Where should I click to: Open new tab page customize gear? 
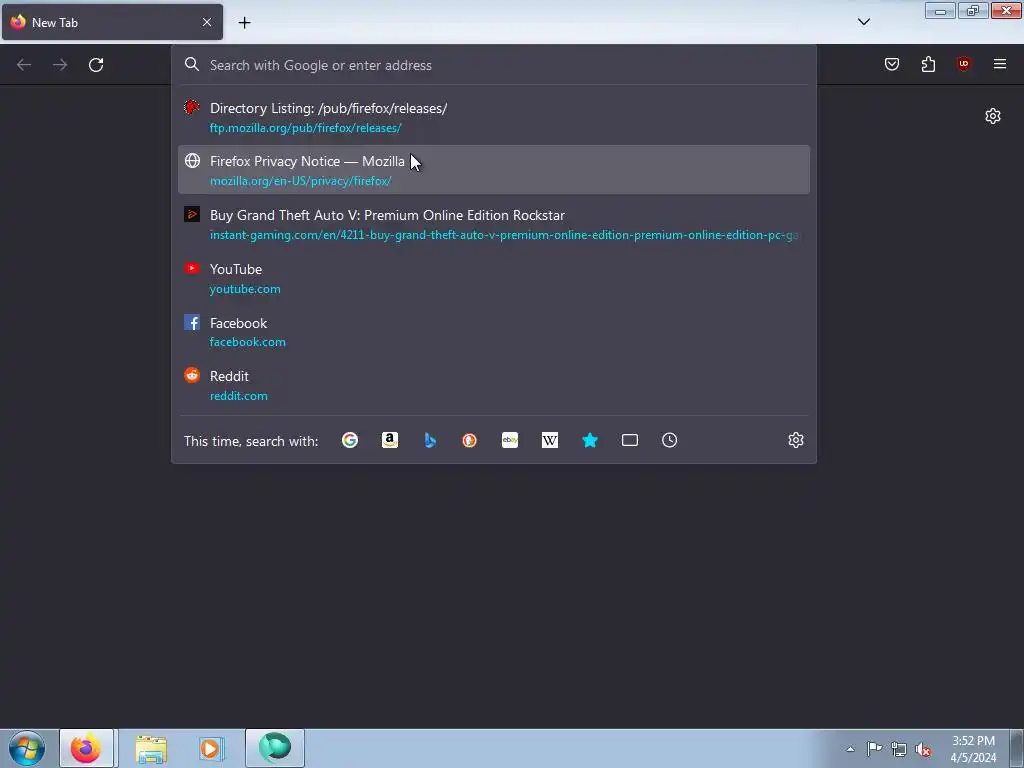(x=993, y=116)
